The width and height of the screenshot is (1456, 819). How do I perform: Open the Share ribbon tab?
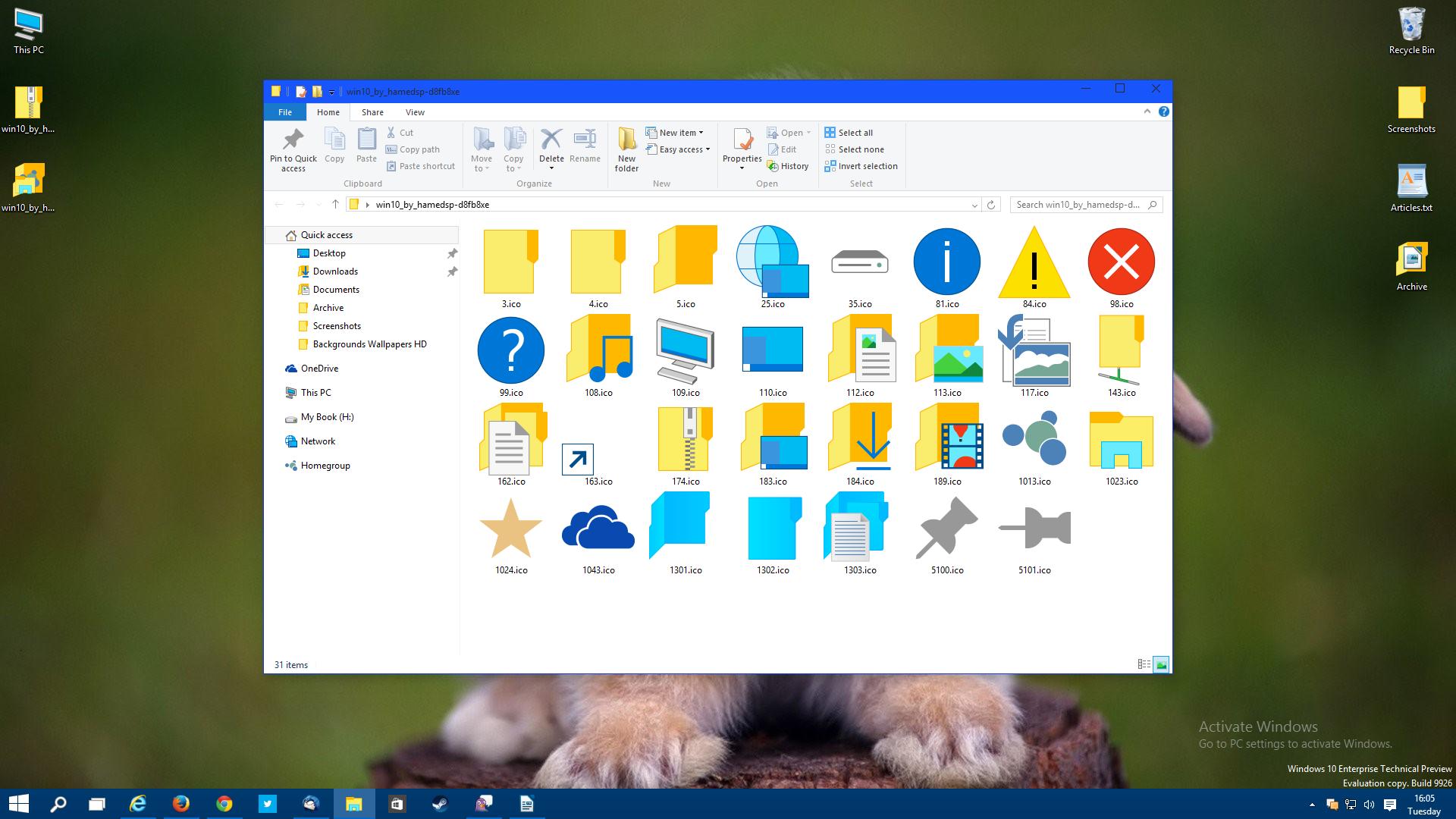coord(372,112)
